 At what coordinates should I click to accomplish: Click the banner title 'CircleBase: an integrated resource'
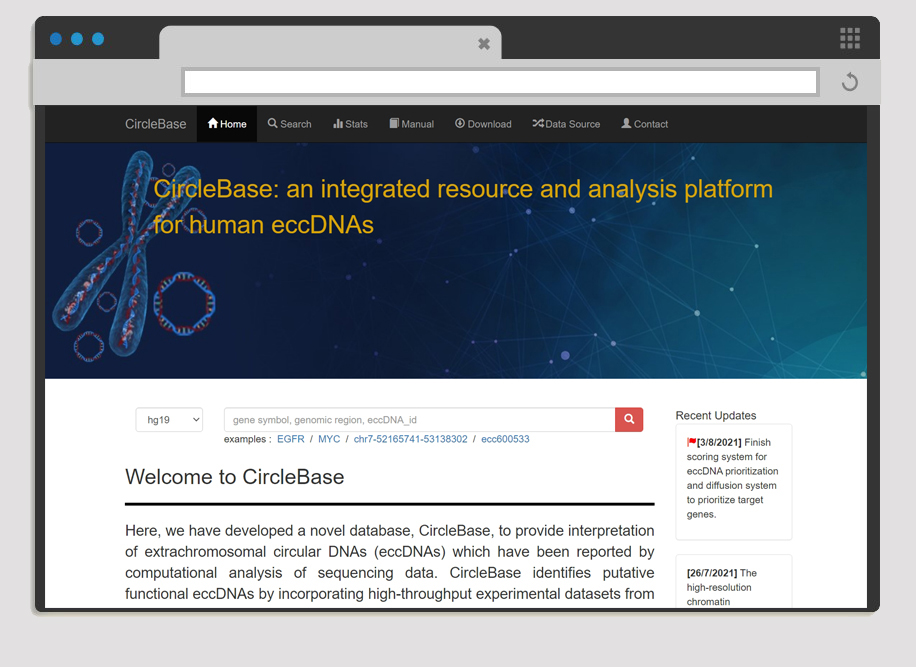click(x=463, y=207)
